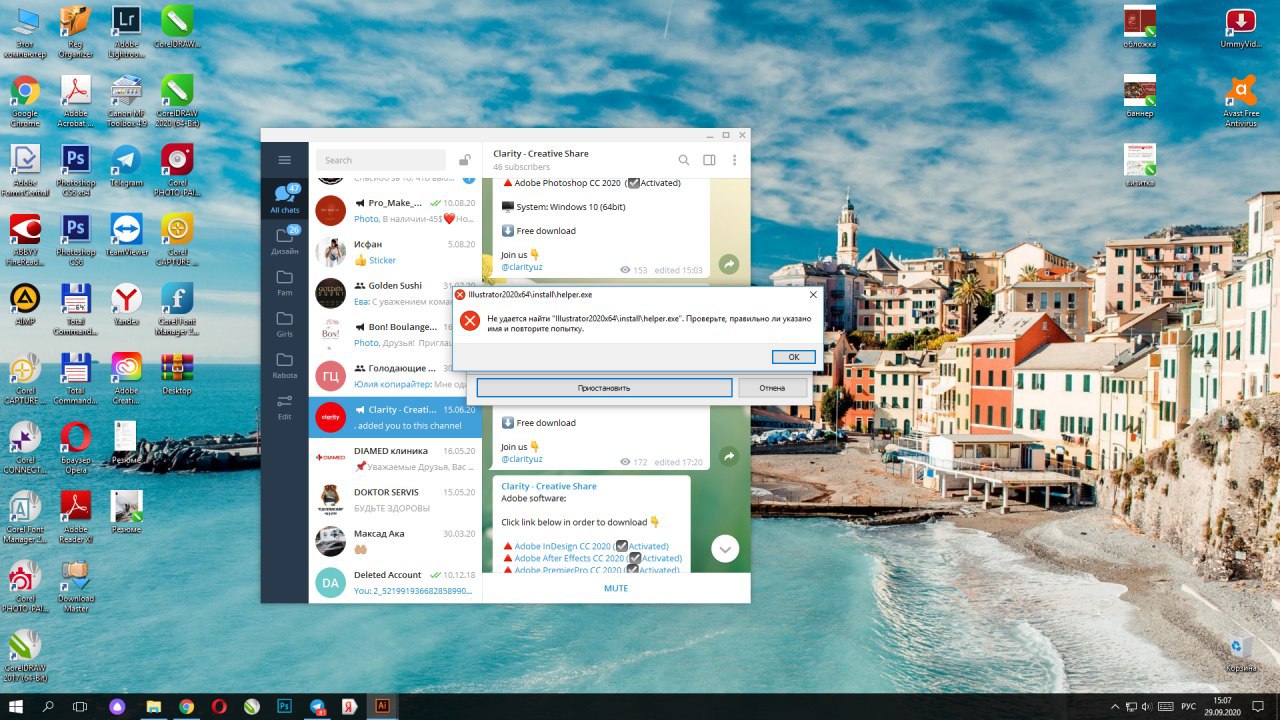Open Adobe Creative Cloud desktop icon
Screen dimensions: 1280x720
[126, 379]
